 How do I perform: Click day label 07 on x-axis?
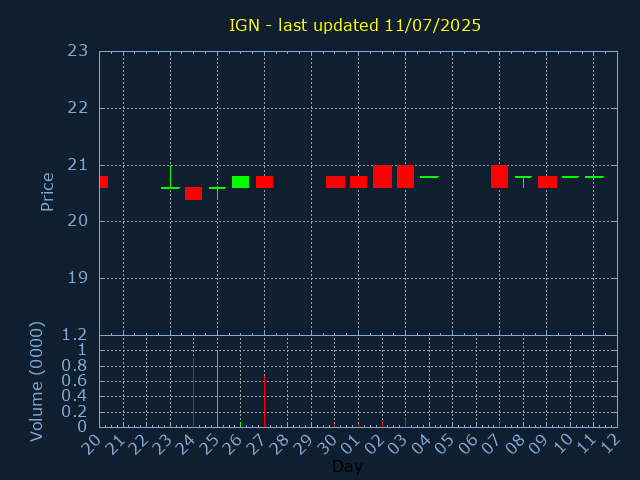492,444
